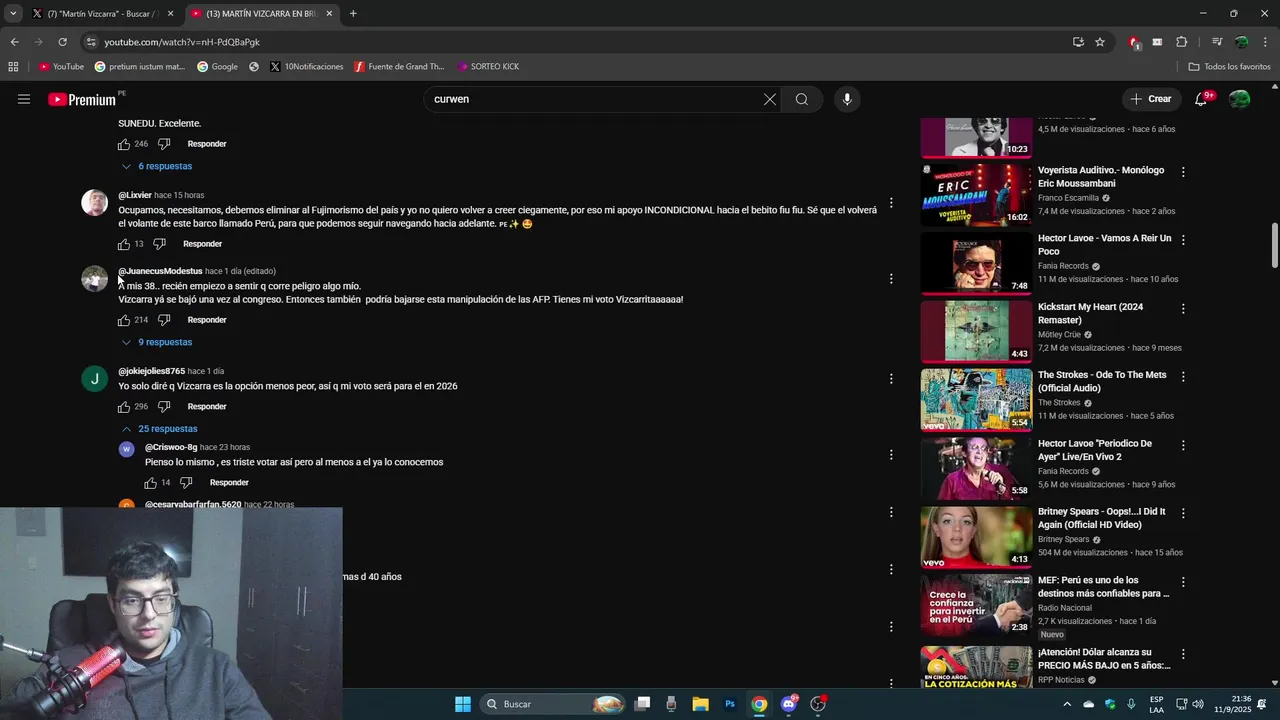Screen dimensions: 1280x720
Task: Reply to the @jokiejolies8765 comment
Action: [x=207, y=407]
